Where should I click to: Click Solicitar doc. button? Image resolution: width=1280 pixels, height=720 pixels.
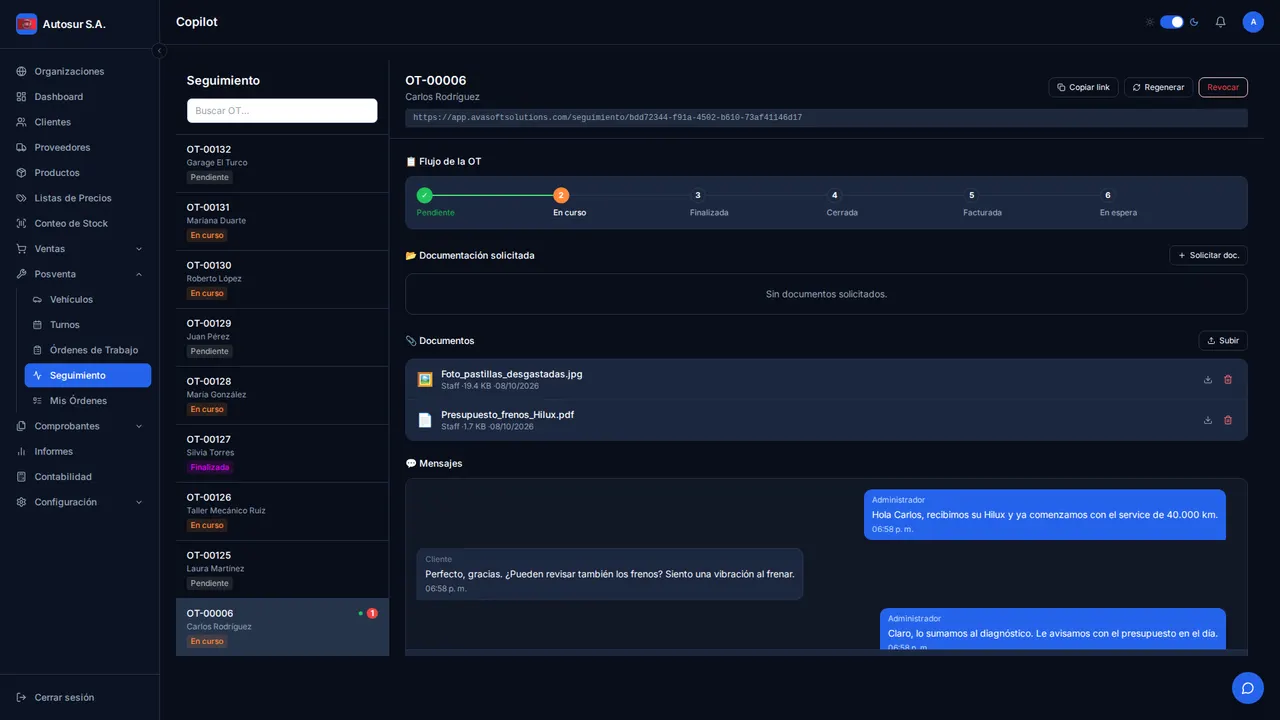(1208, 255)
